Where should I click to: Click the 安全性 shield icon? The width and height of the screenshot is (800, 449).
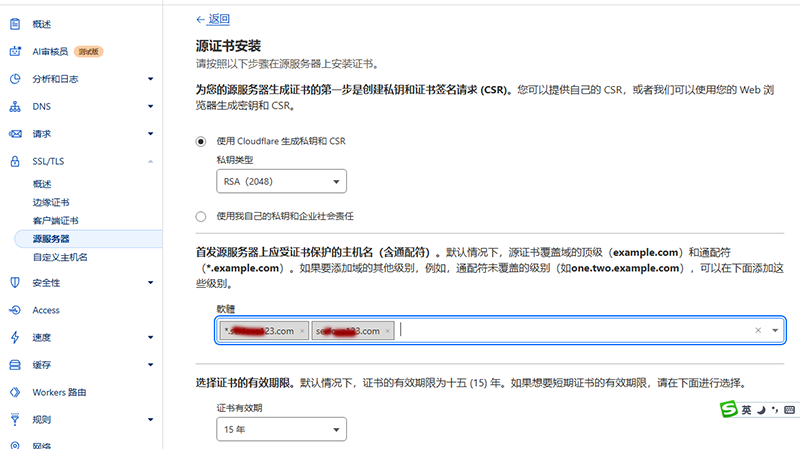coord(15,283)
